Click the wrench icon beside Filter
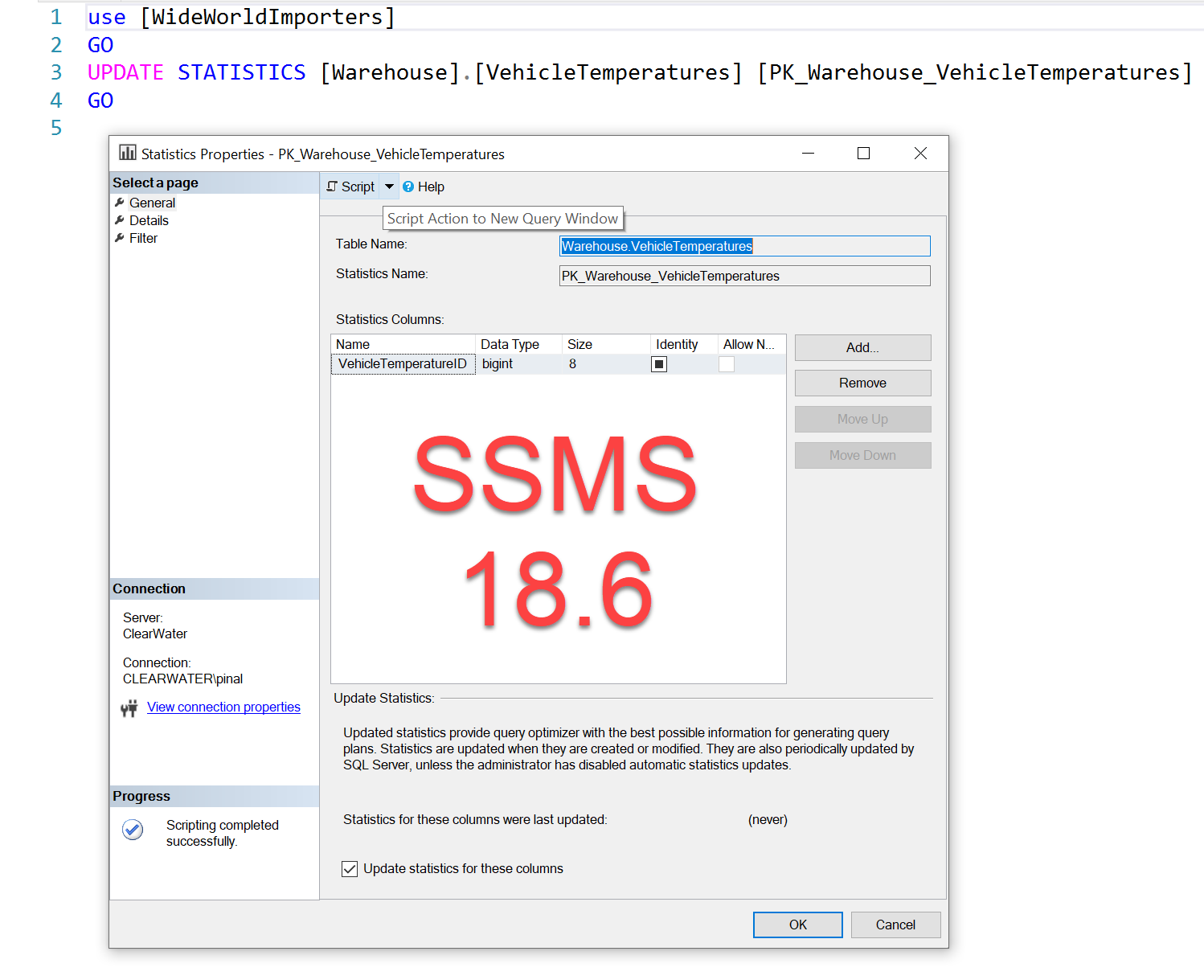 click(120, 238)
